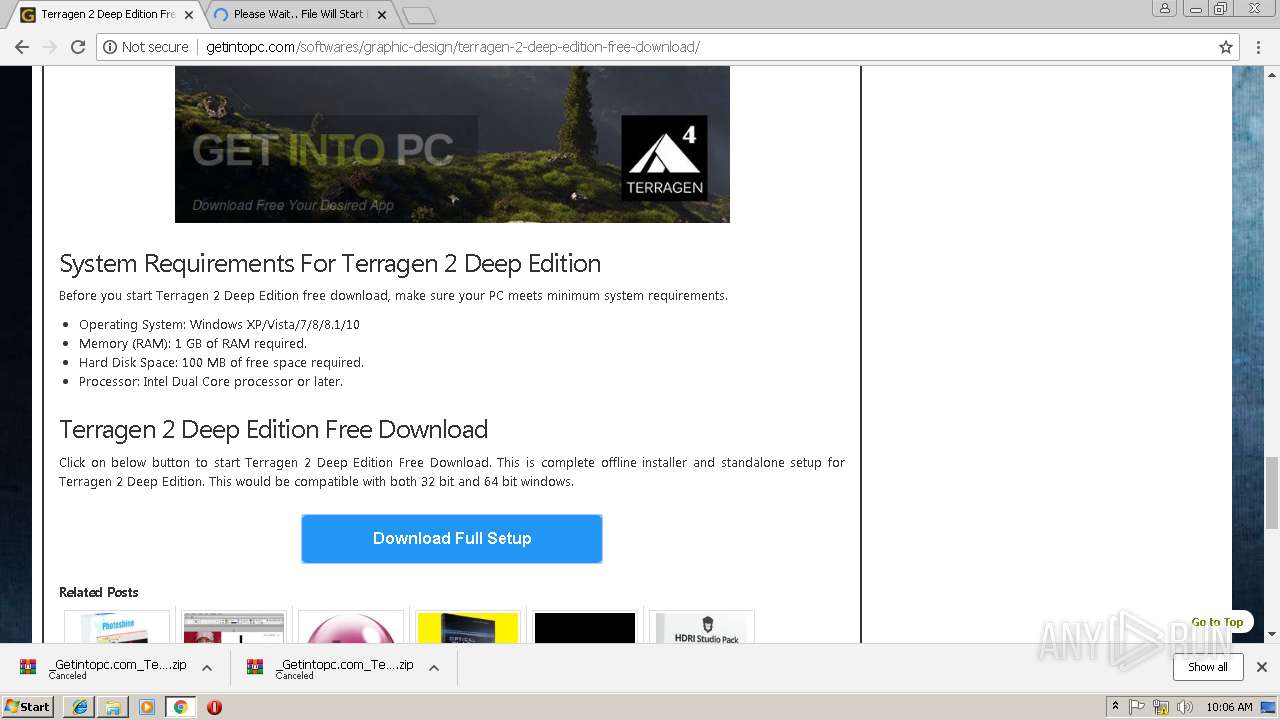The height and width of the screenshot is (720, 1280).
Task: Open the Windows Start menu
Action: (x=28, y=706)
